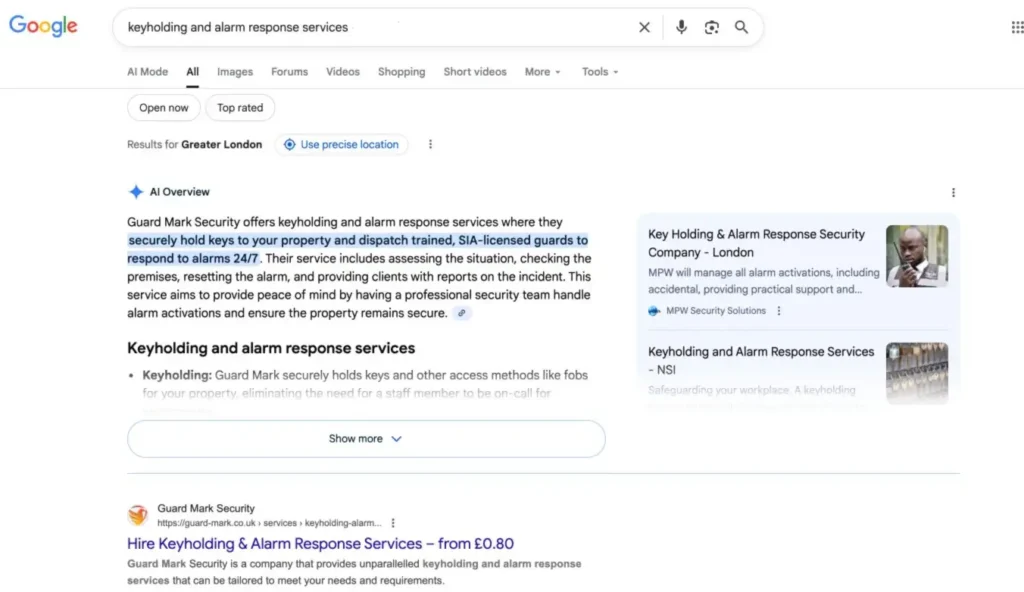This screenshot has height=592, width=1024.
Task: Start voice search with microphone icon
Action: tap(681, 27)
